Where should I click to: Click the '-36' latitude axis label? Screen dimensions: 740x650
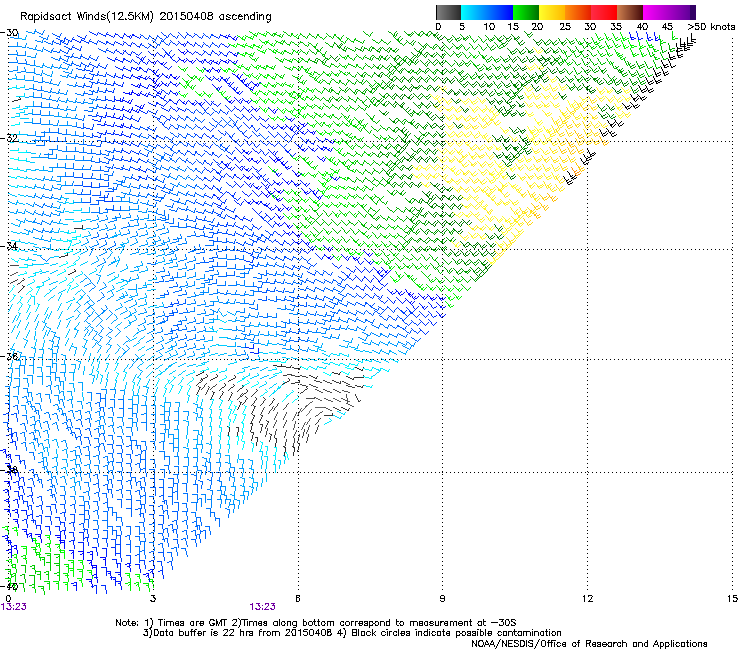(9, 356)
